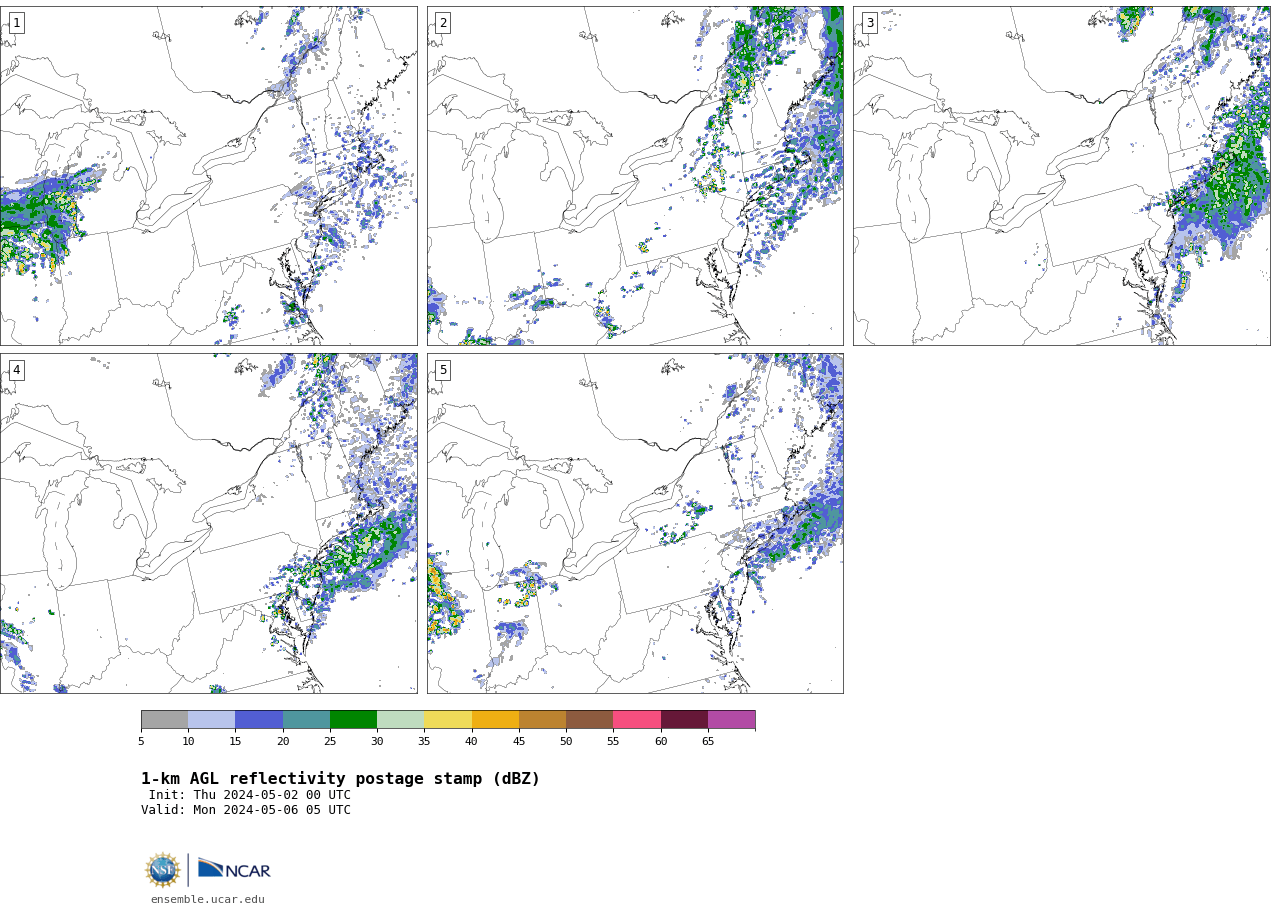Open ensemble member 4 reflectivity map
This screenshot has width=1280, height=910.
point(208,523)
